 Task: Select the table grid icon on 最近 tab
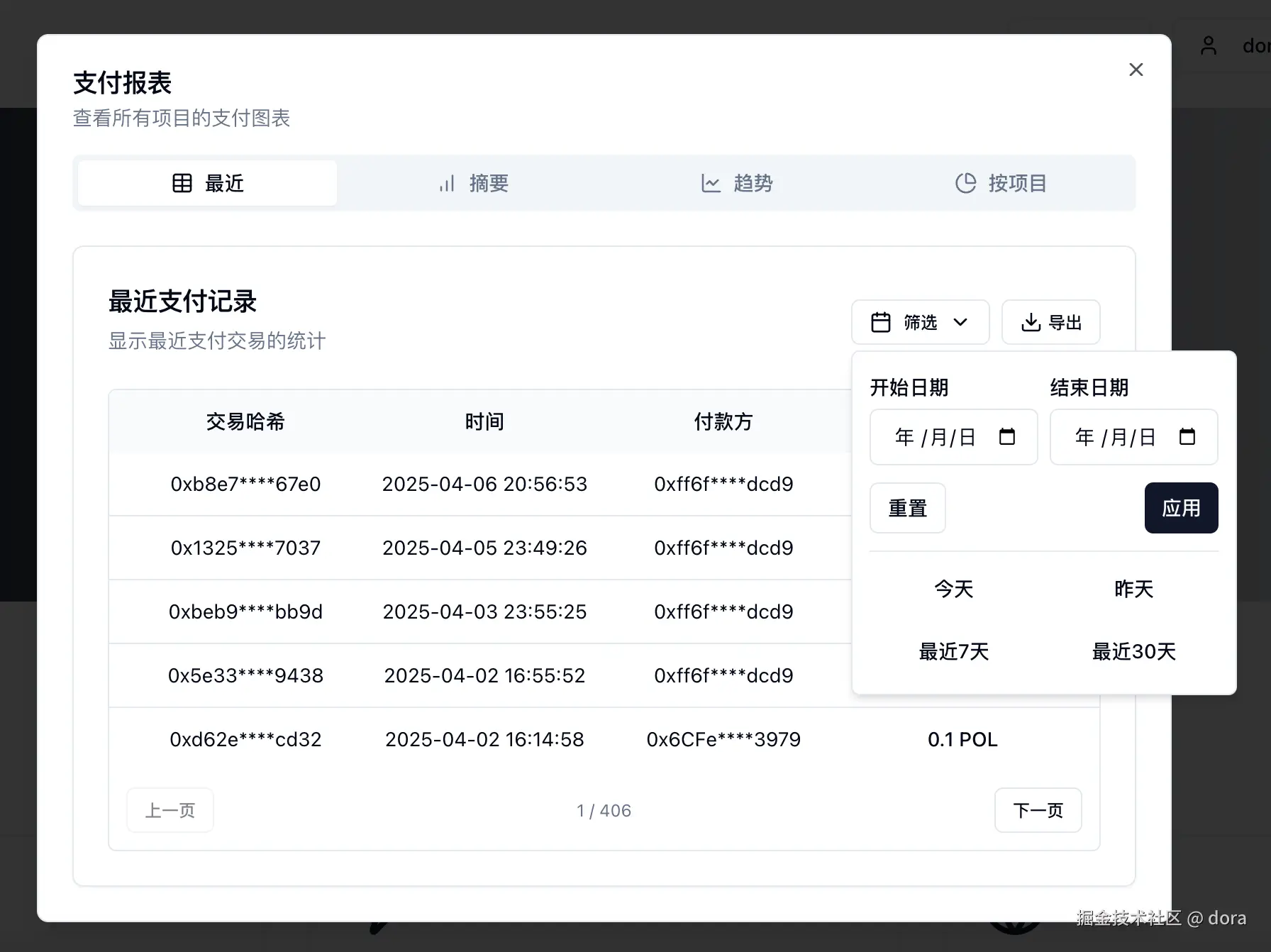click(182, 182)
